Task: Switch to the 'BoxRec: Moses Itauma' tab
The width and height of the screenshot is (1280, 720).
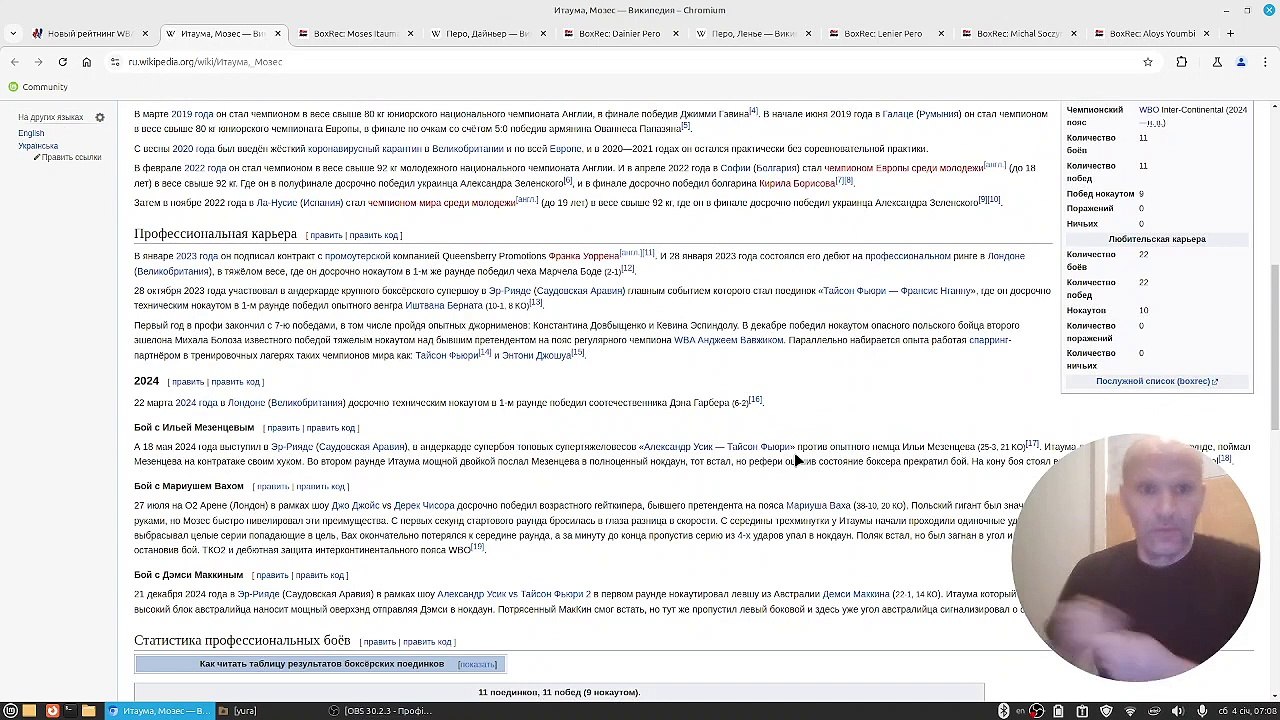Action: (354, 33)
